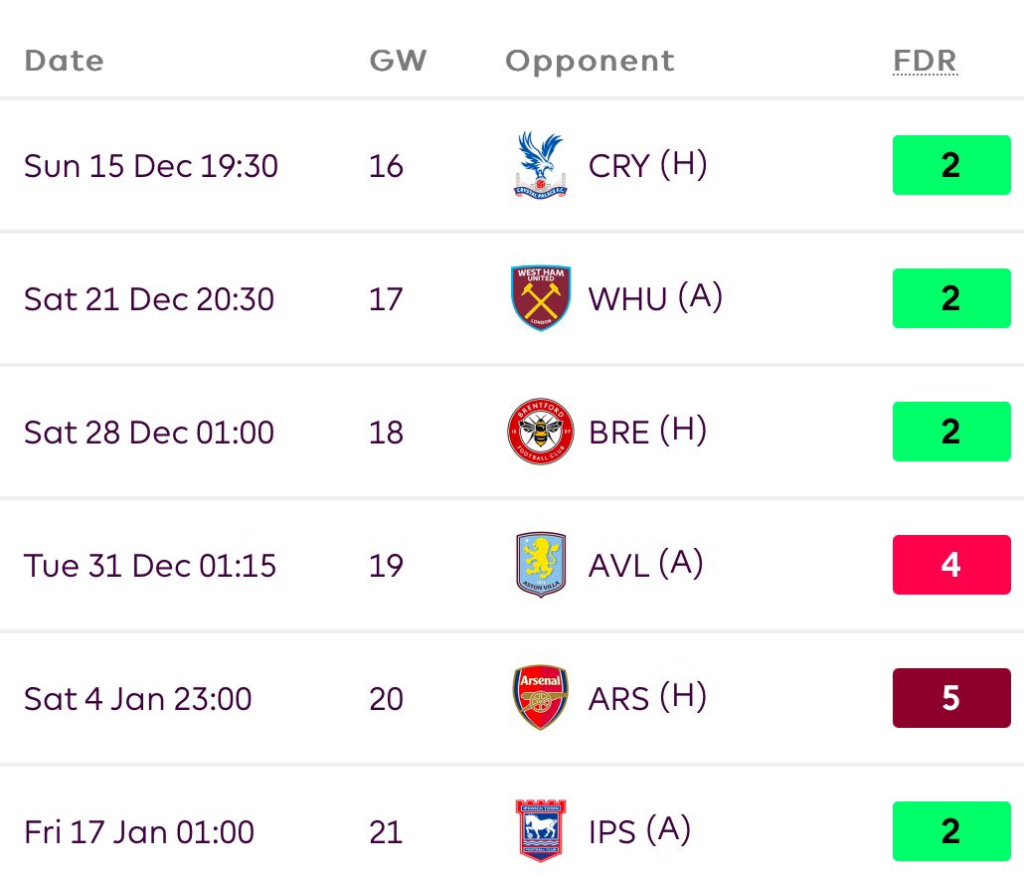Click the red FDR 4 badge

click(x=951, y=565)
